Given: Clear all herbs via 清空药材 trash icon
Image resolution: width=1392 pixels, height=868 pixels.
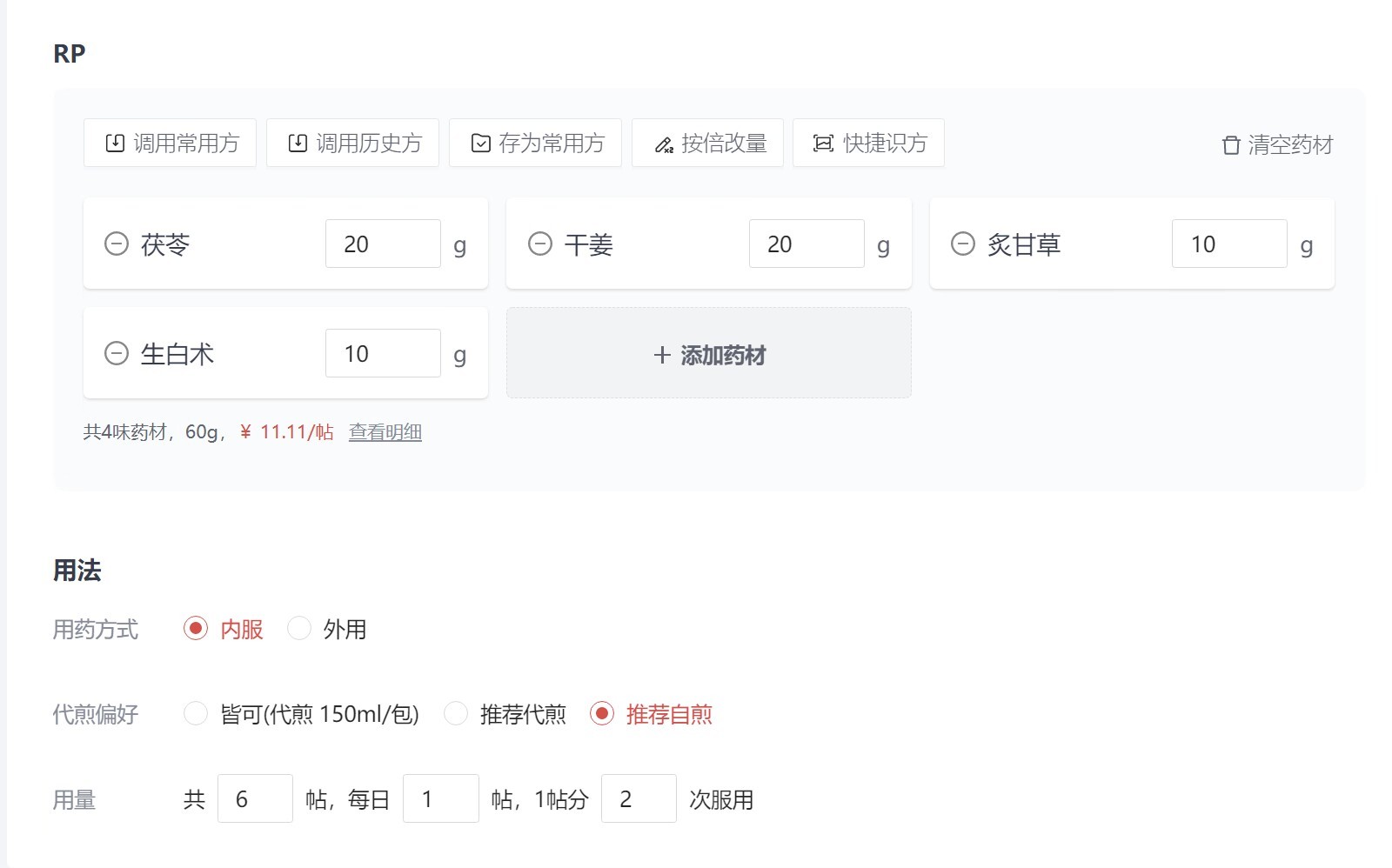Looking at the screenshot, I should 1230,145.
